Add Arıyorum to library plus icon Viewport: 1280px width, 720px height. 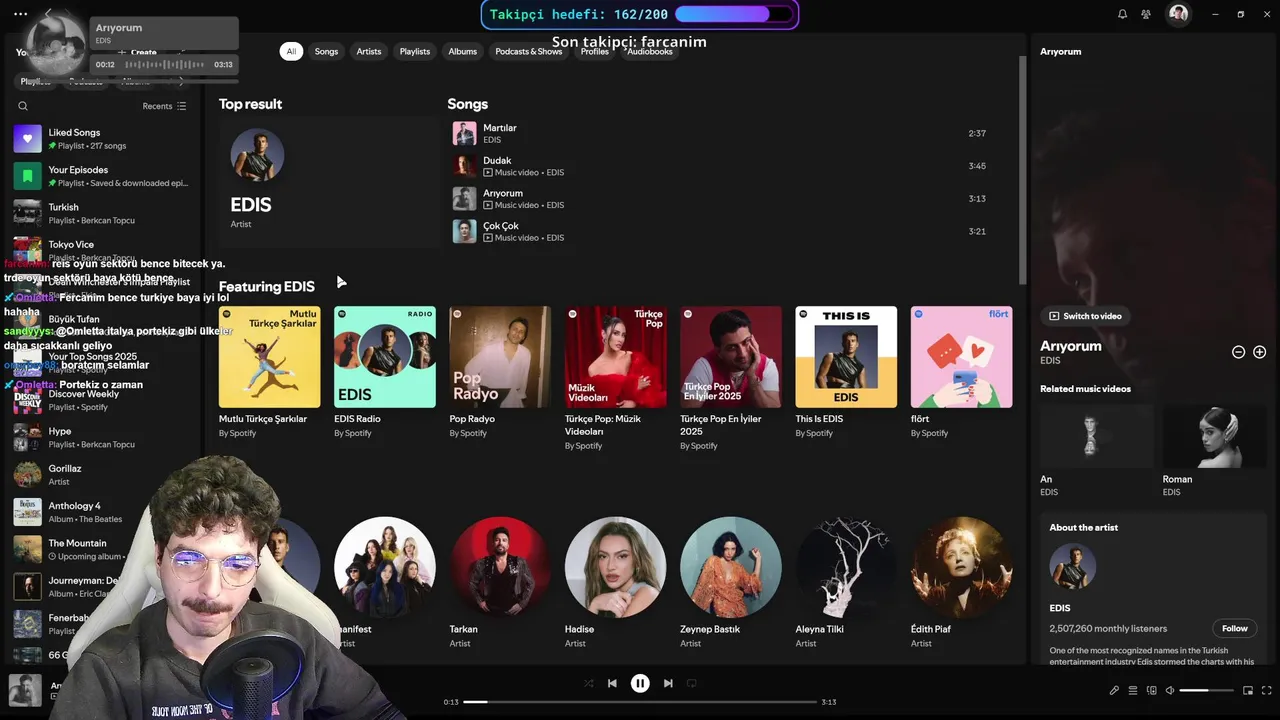pos(1260,352)
